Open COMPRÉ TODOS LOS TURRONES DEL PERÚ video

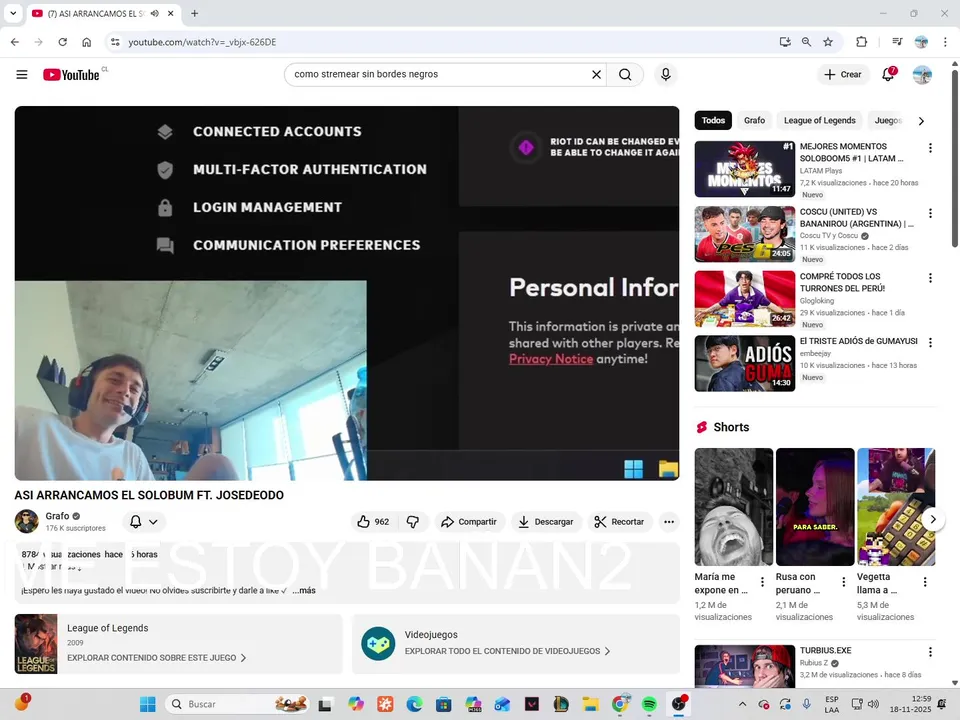click(x=744, y=299)
